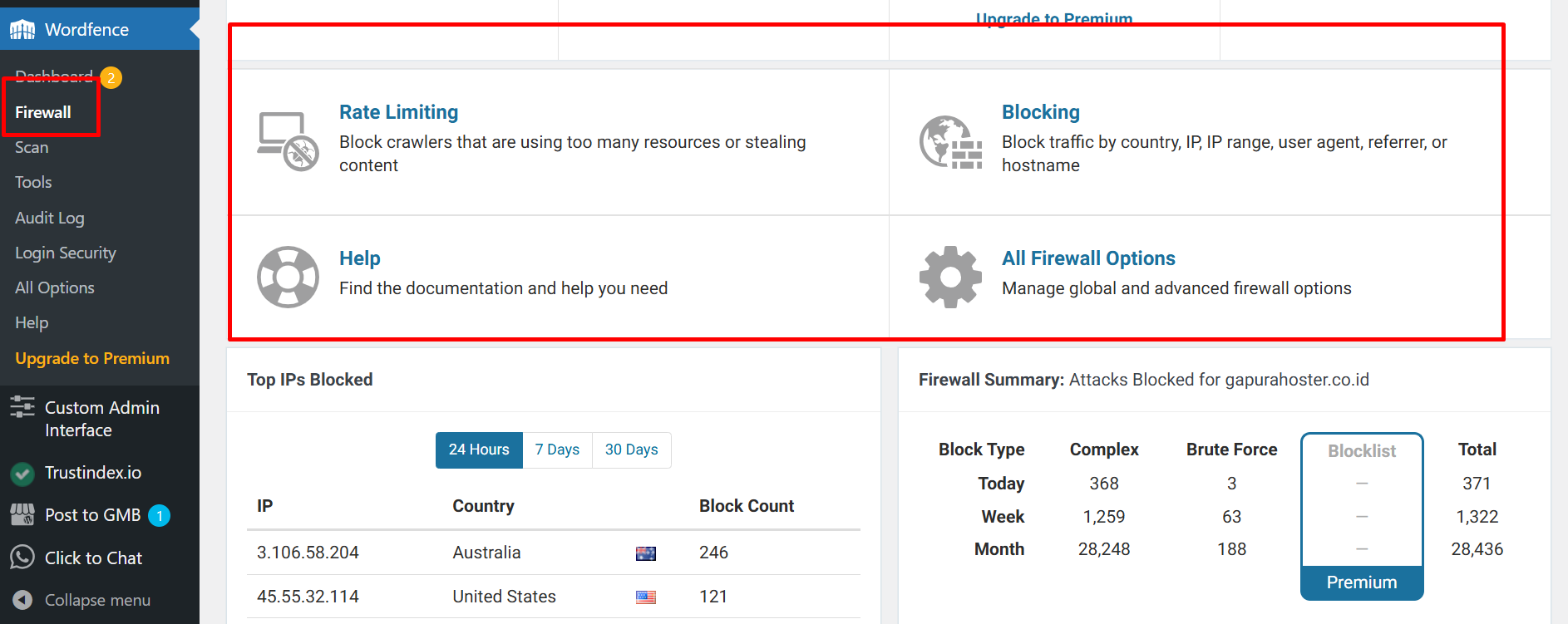Click the Firewall Summary heading
Screen dimensions: 1568x624
click(1143, 380)
